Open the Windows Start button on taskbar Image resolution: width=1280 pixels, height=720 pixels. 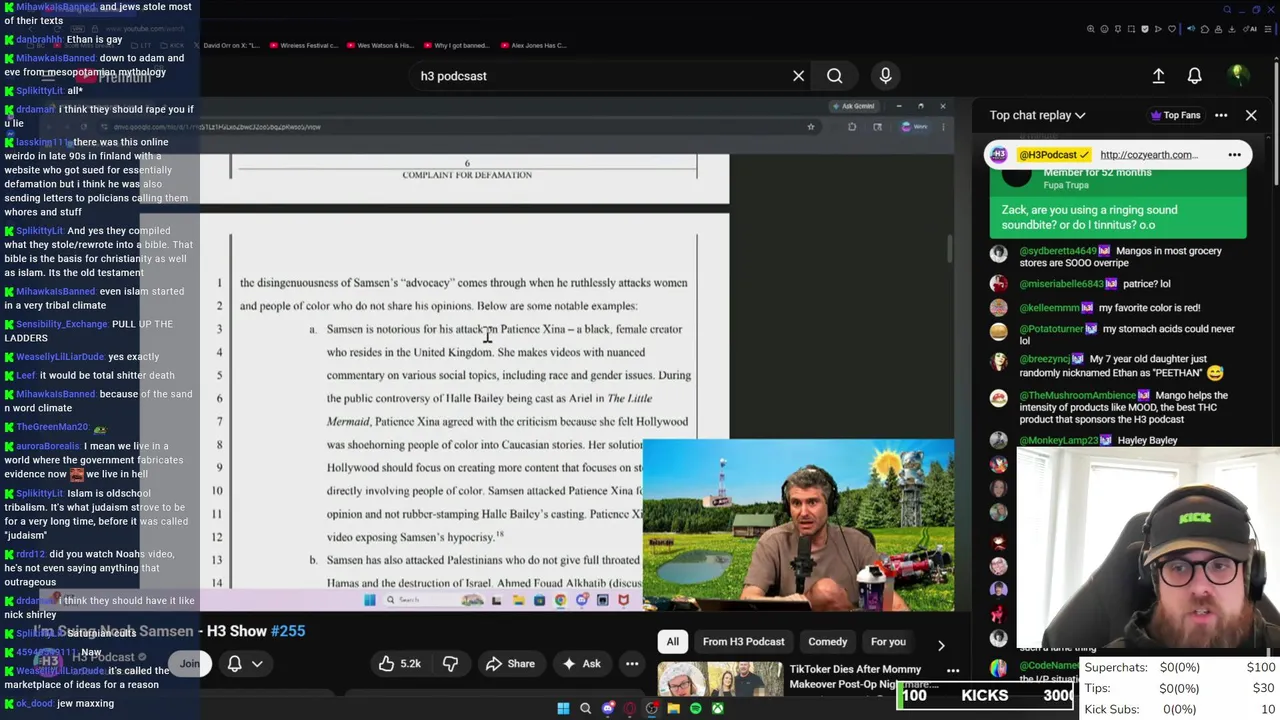pos(563,708)
